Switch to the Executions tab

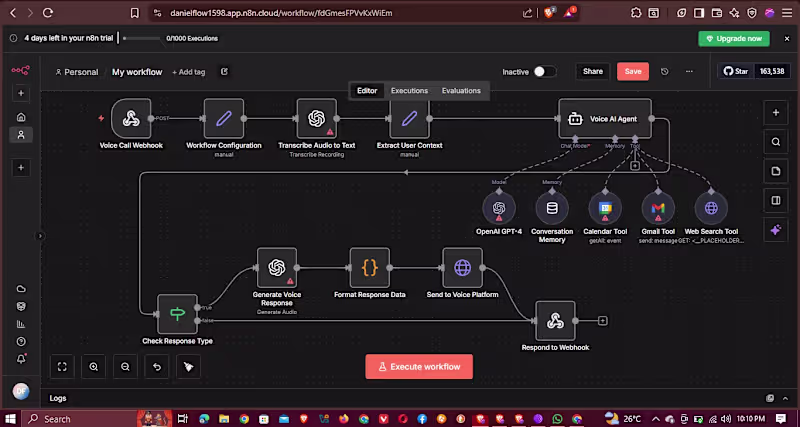click(409, 90)
